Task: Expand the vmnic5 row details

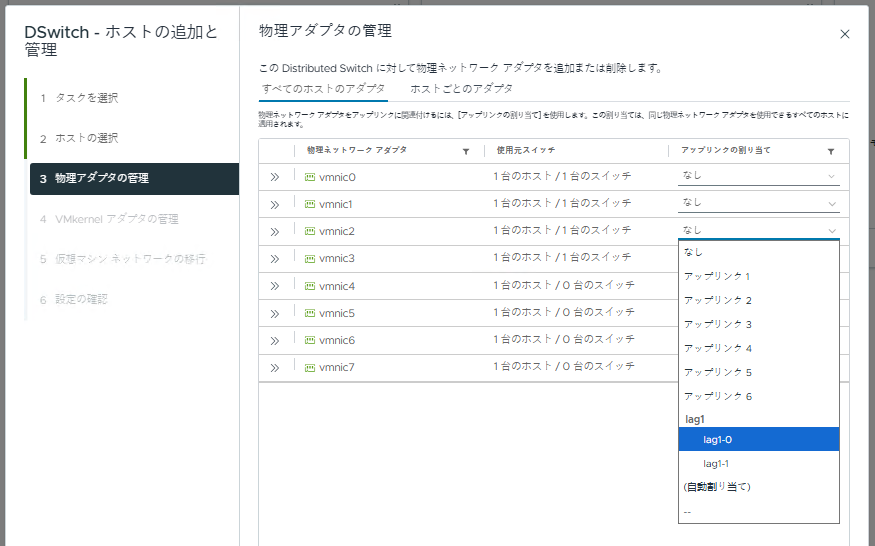Action: 275,313
